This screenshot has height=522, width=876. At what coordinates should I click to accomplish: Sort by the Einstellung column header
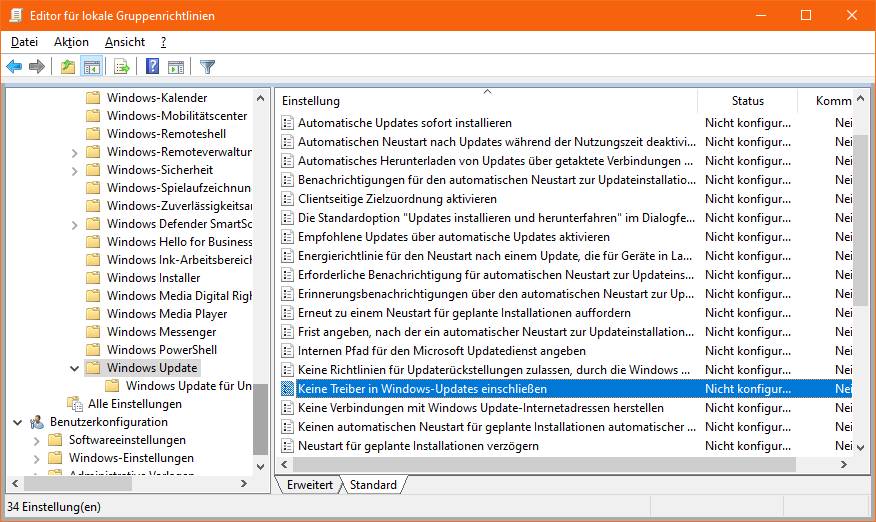pos(487,101)
